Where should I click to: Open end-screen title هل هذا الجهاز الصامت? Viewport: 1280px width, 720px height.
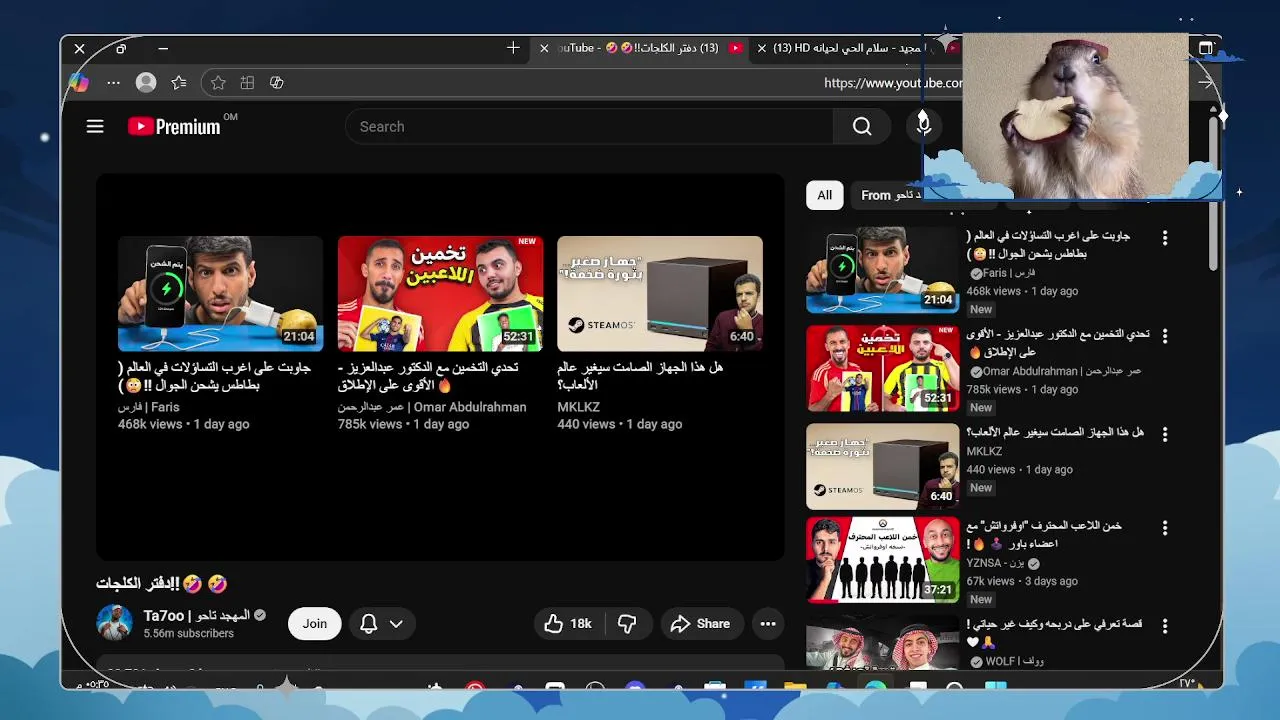click(640, 376)
